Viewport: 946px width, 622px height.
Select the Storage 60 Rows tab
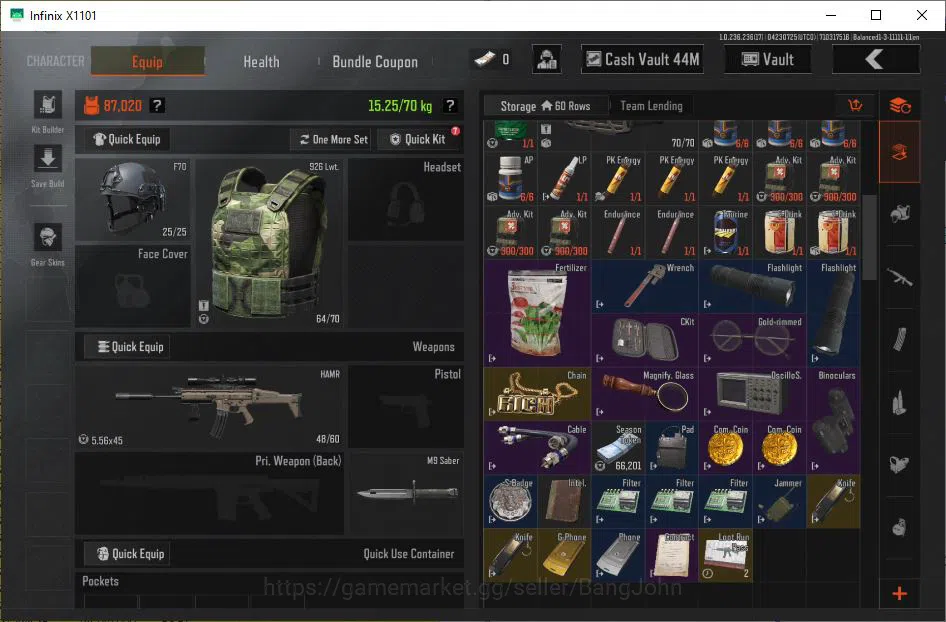tap(545, 106)
